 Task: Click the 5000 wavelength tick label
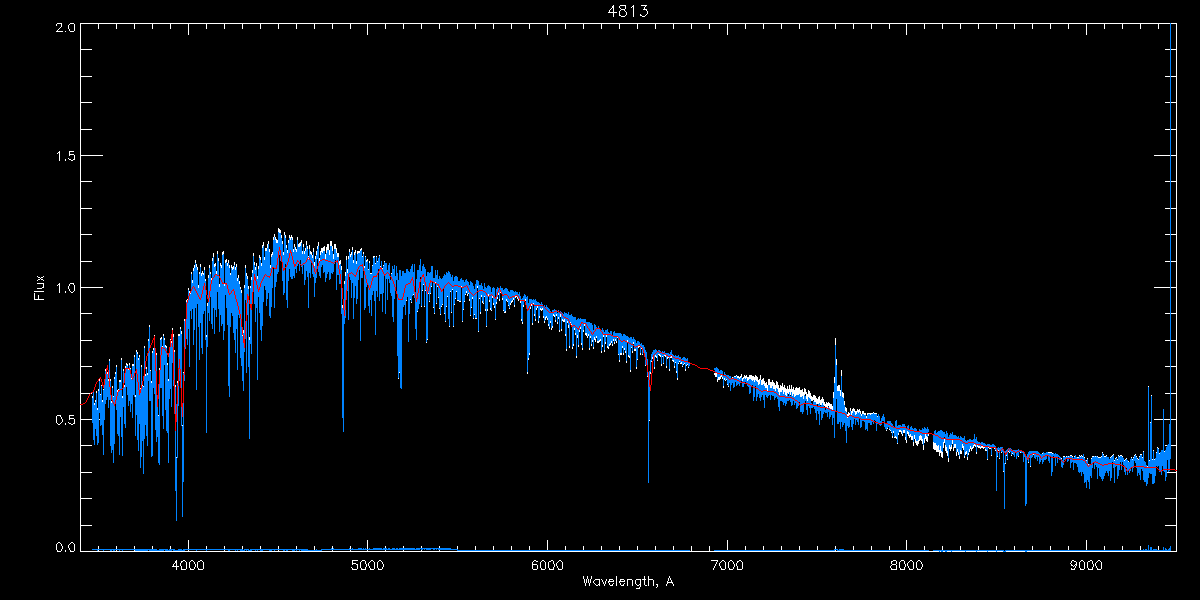[367, 564]
